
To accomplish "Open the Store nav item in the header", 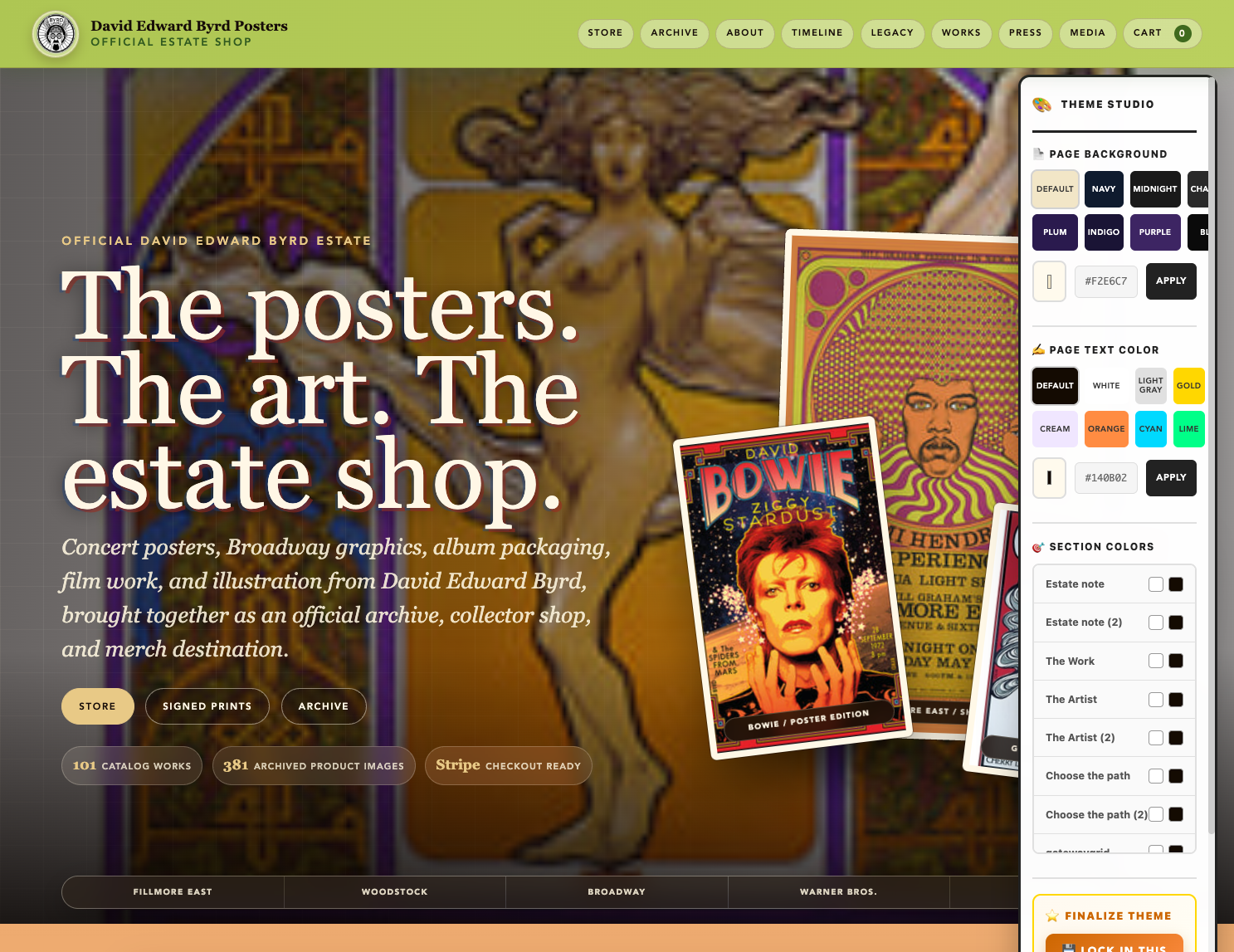I will click(605, 33).
